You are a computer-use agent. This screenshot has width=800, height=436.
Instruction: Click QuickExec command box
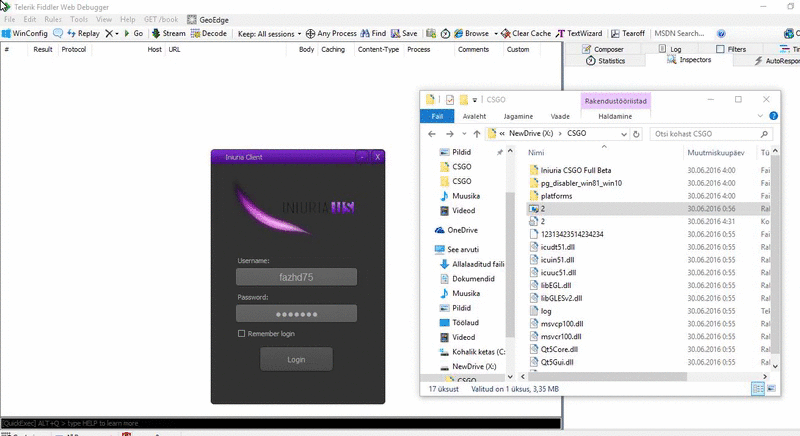[x=280, y=423]
